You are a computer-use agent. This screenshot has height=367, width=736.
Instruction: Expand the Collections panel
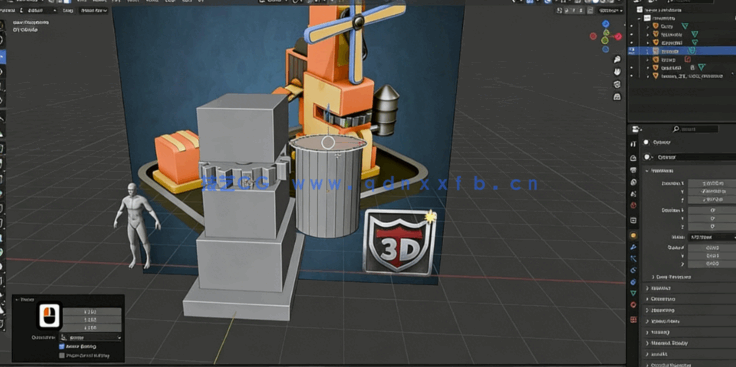[660, 299]
